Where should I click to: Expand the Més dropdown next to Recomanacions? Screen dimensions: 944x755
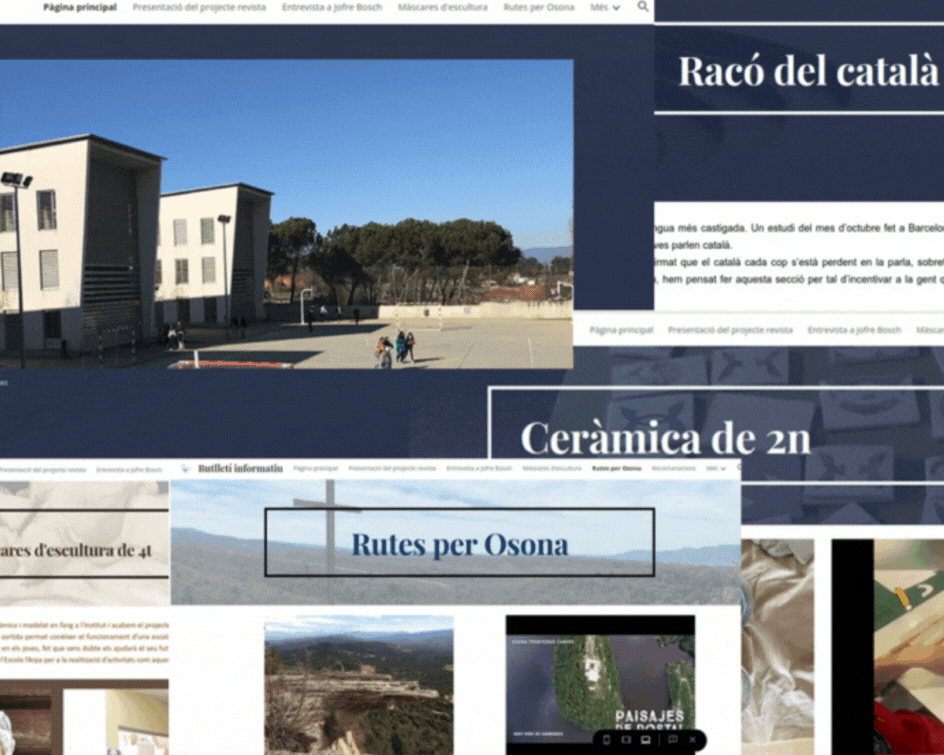pyautogui.click(x=715, y=468)
